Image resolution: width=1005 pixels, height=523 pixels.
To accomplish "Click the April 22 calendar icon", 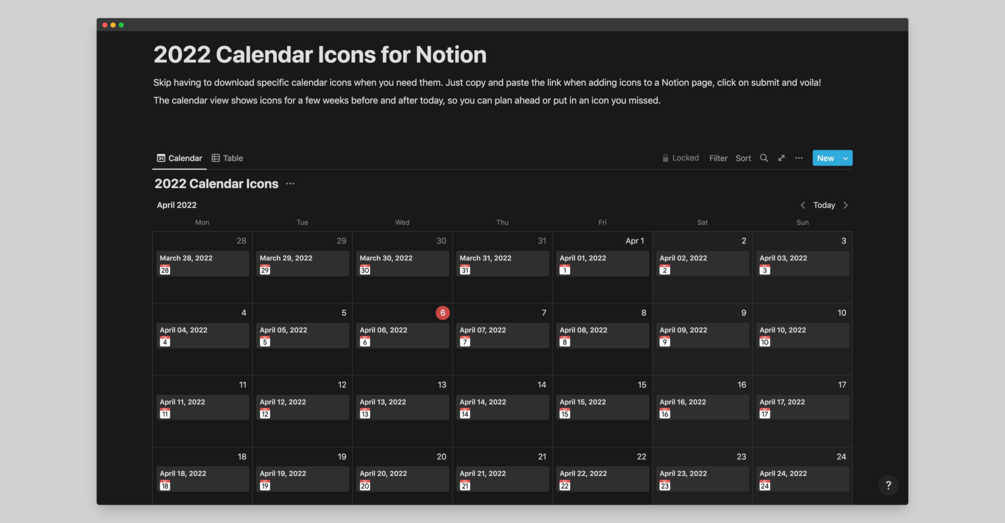I will [565, 485].
